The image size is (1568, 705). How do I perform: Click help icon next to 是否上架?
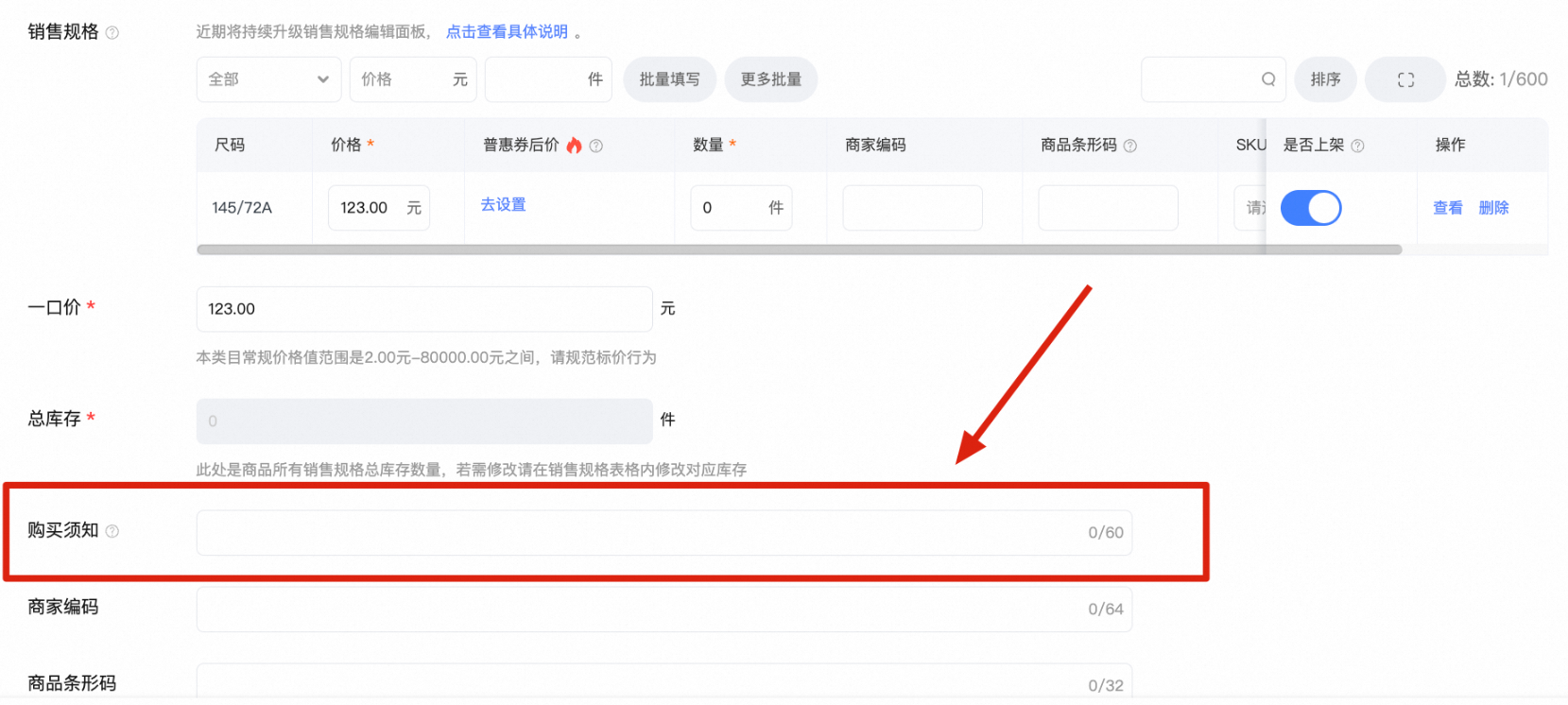tap(1357, 146)
